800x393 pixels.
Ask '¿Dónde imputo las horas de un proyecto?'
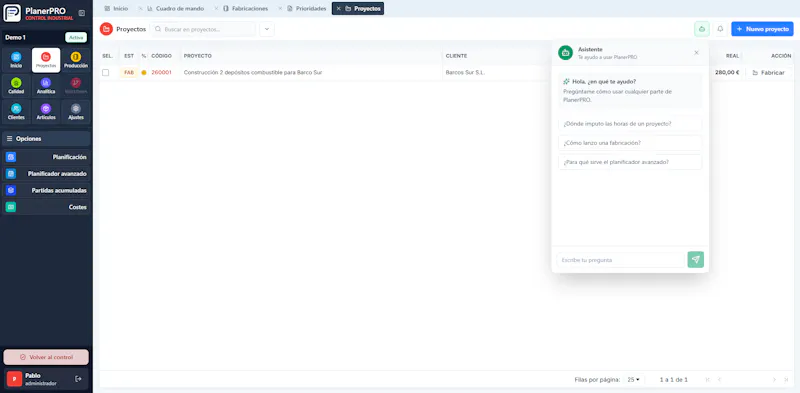(630, 124)
